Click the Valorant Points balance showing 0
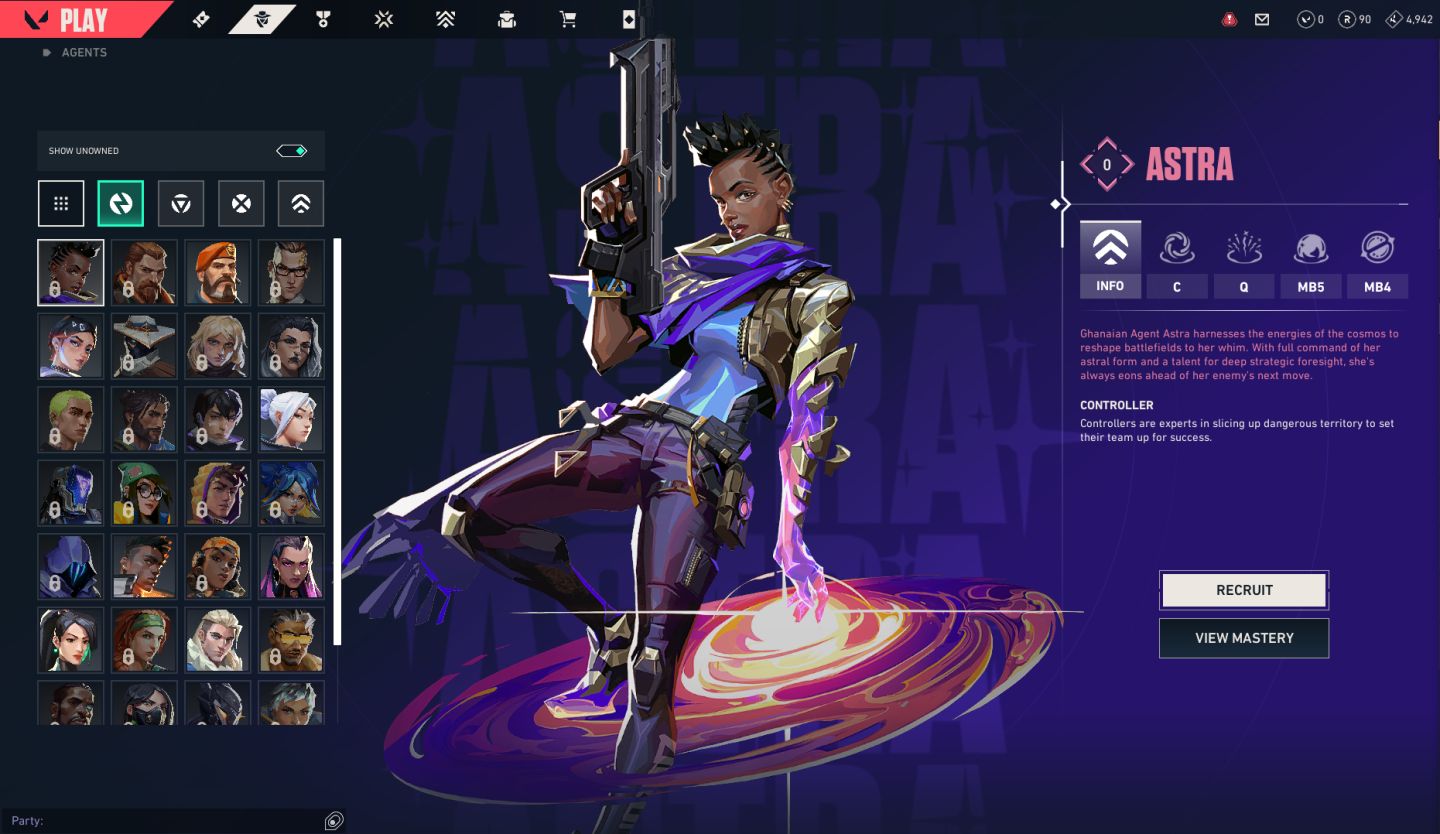The height and width of the screenshot is (834, 1440). pos(1311,19)
